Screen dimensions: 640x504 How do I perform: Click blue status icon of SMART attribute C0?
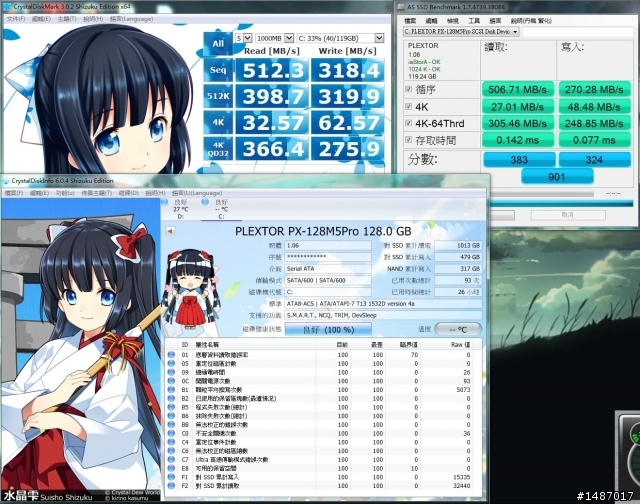[x=171, y=433]
